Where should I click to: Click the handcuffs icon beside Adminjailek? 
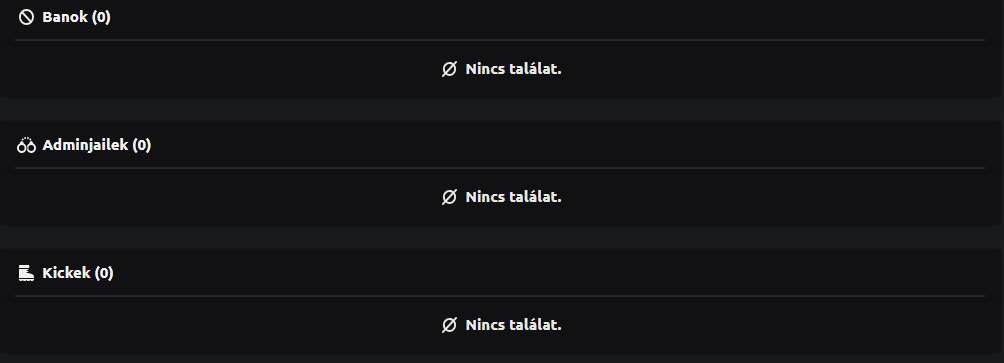[26, 145]
